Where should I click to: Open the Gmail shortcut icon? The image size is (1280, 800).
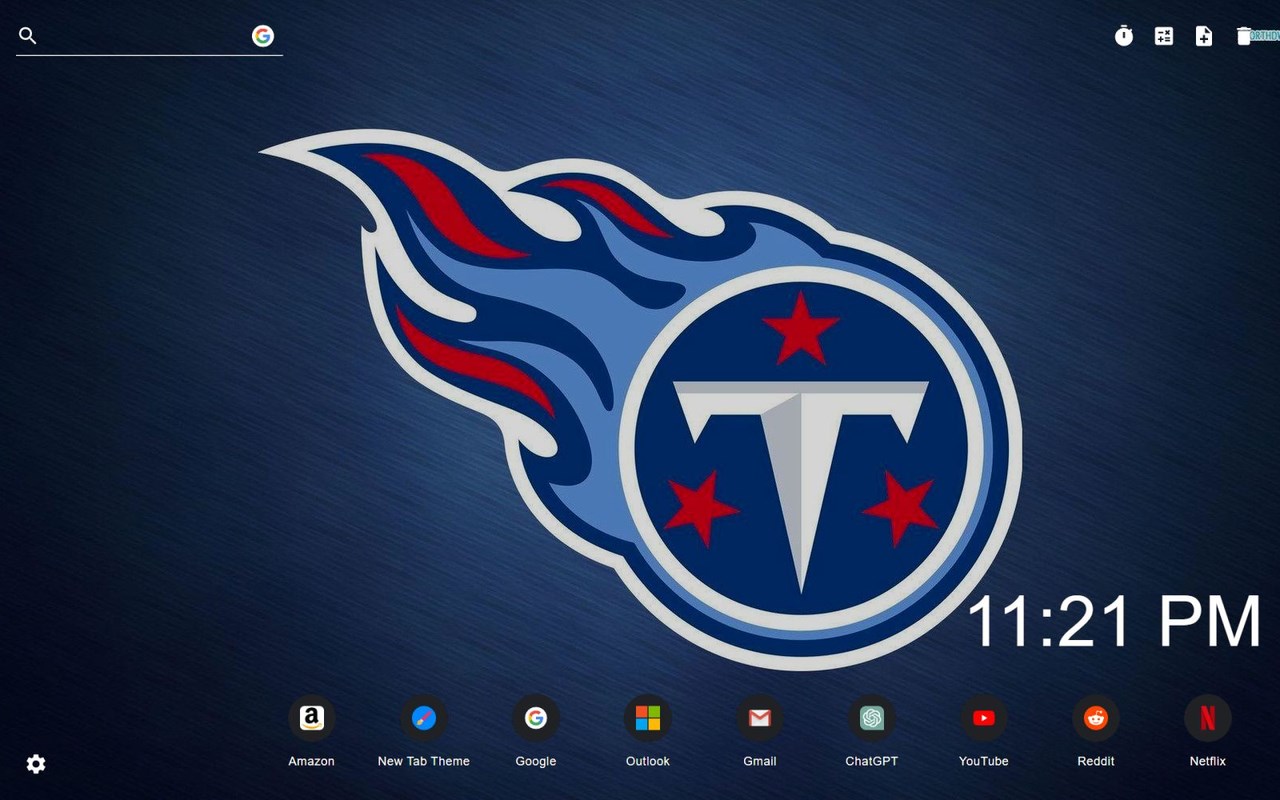760,718
